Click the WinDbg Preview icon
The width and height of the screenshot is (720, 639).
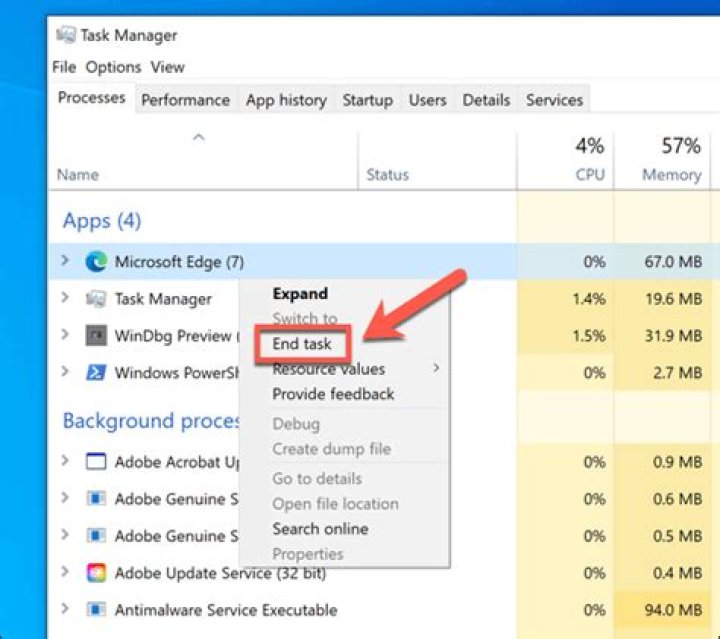tap(97, 335)
